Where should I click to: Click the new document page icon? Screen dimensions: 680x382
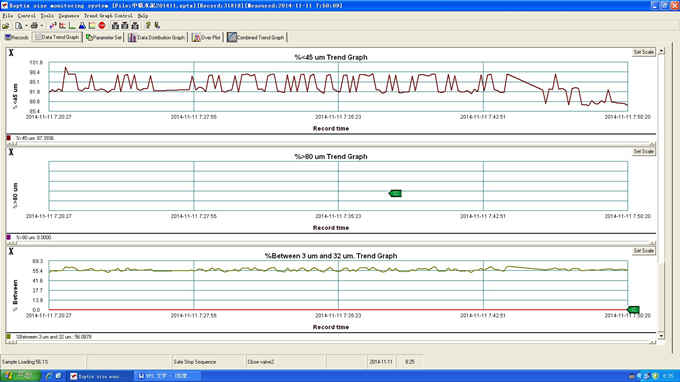point(19,26)
